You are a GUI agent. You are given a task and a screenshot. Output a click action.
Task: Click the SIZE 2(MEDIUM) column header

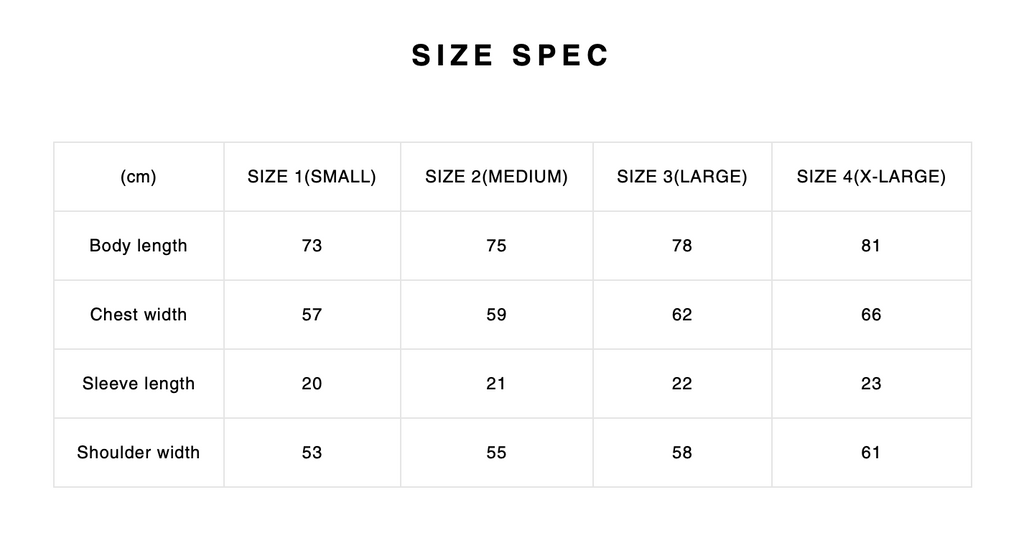pyautogui.click(x=496, y=177)
